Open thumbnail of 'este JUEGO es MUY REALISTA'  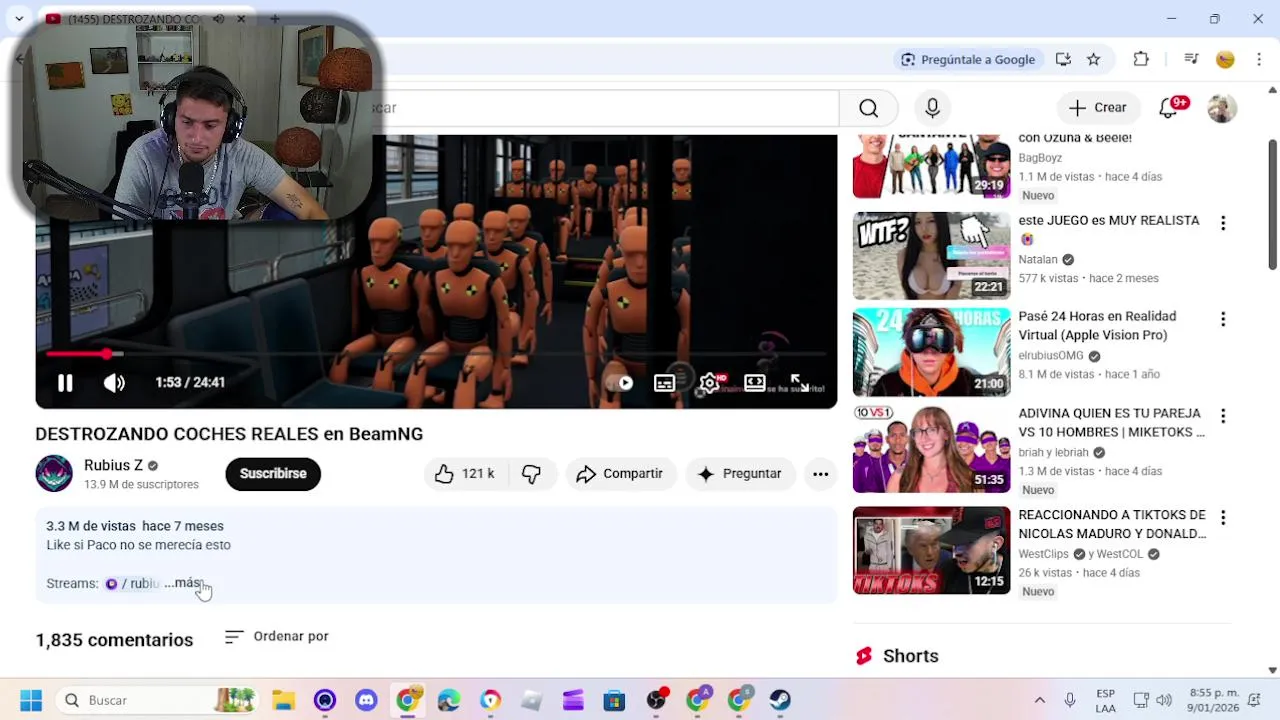[931, 255]
